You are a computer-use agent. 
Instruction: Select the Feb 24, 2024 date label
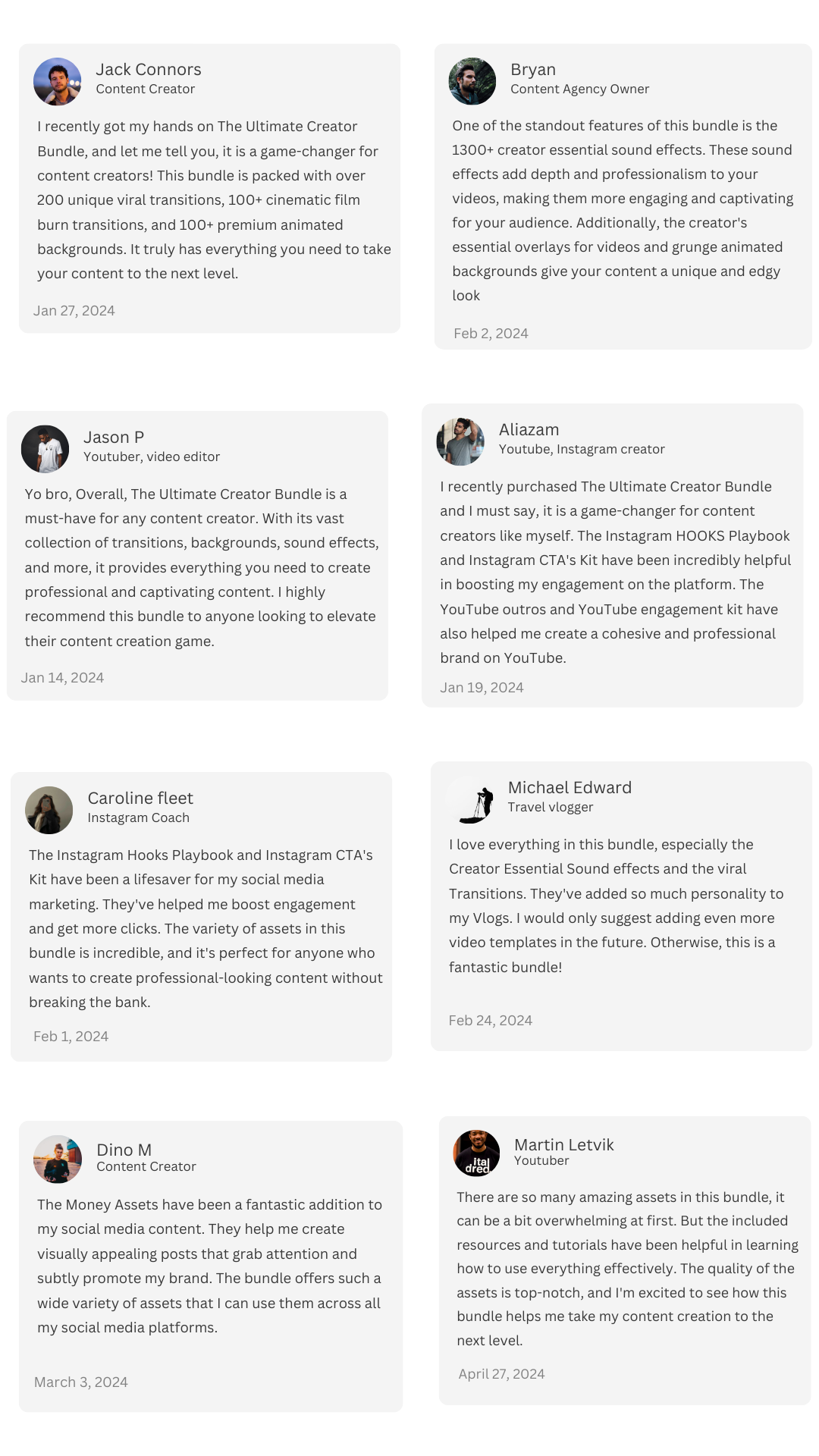click(490, 1021)
